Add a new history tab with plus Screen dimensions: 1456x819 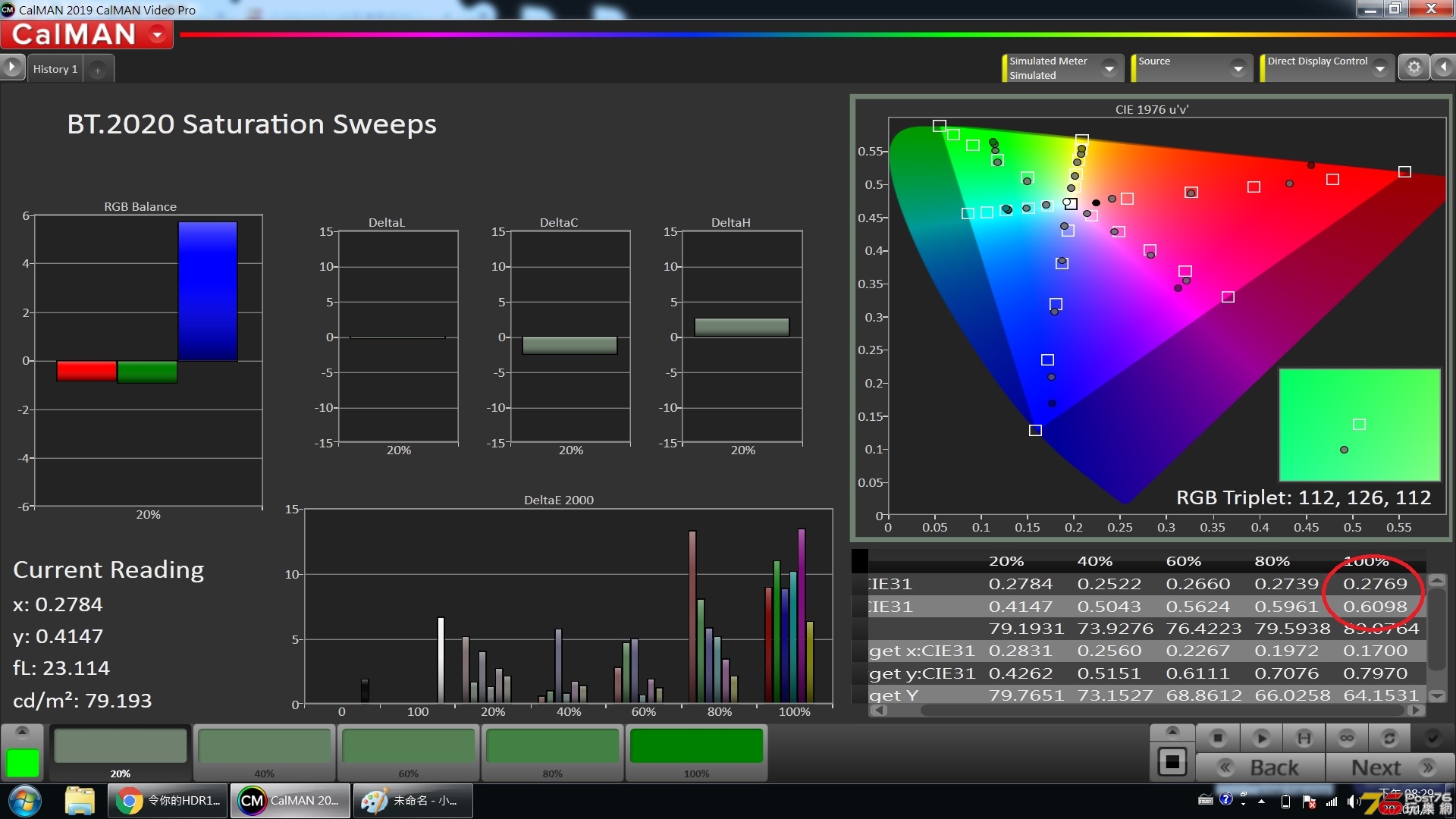(x=98, y=70)
